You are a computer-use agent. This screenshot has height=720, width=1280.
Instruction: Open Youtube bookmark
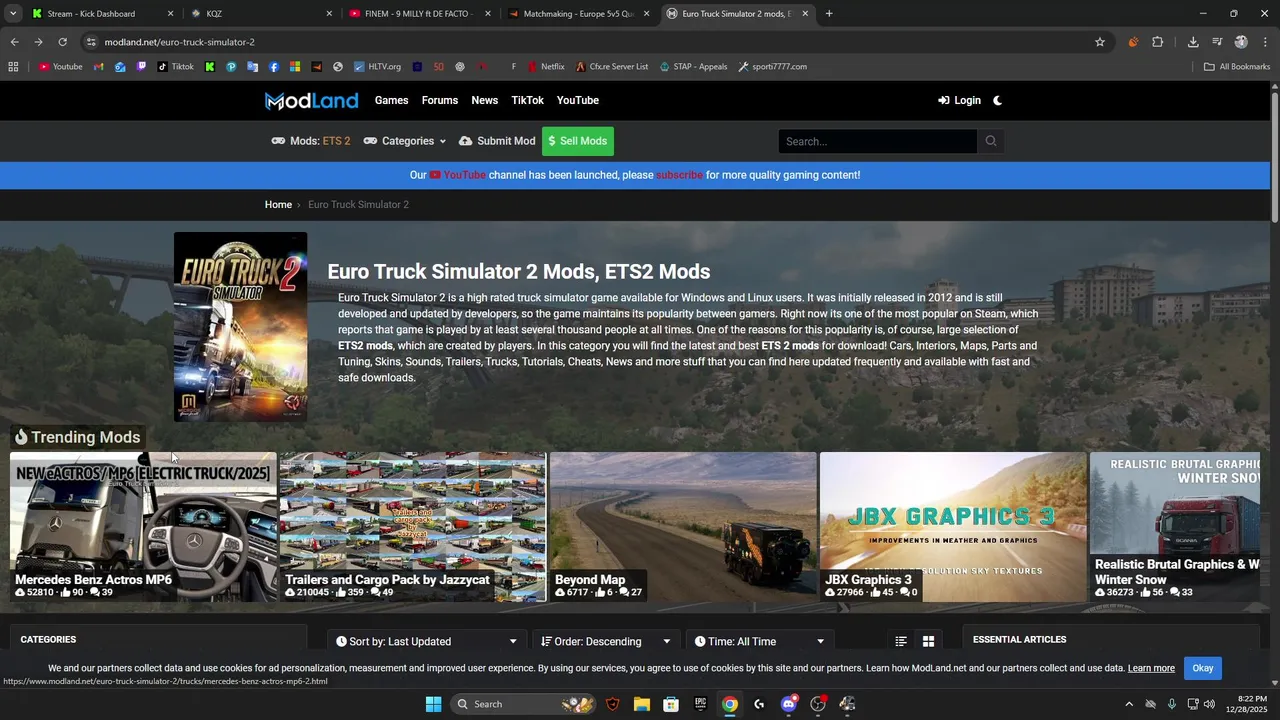coord(61,67)
